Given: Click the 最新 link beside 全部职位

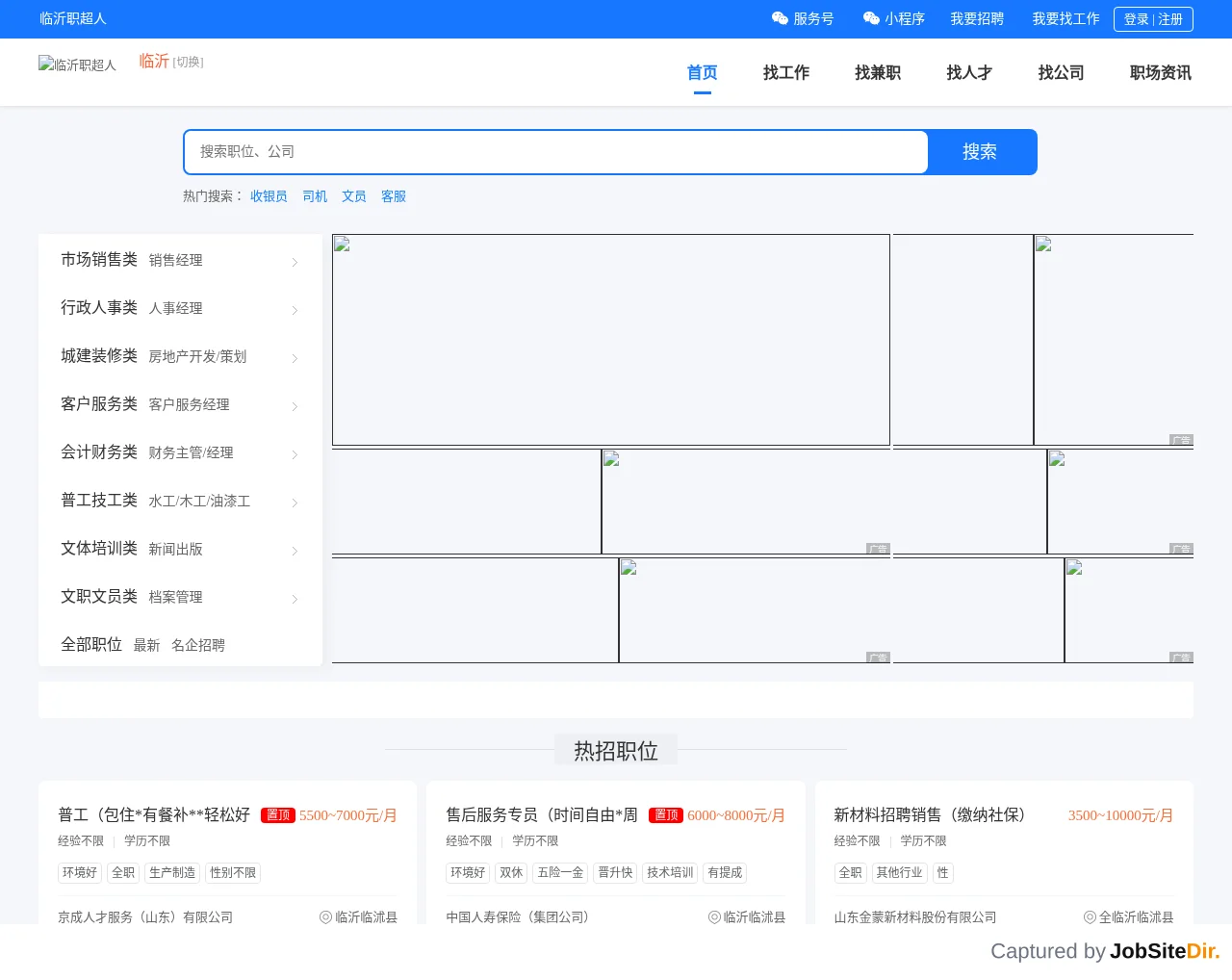Looking at the screenshot, I should (x=146, y=645).
